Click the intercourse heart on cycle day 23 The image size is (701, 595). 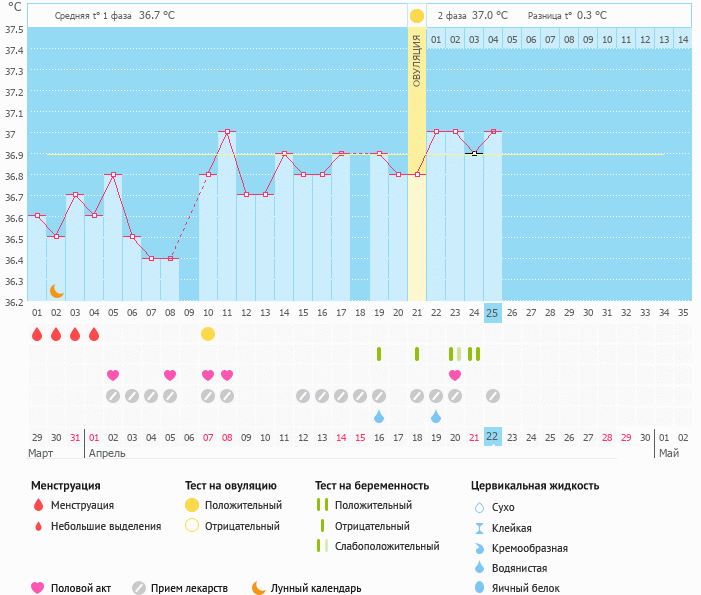455,375
